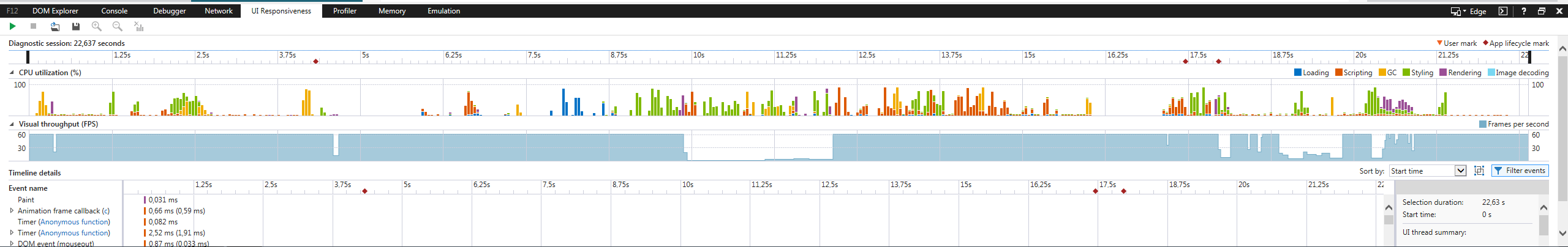The image size is (1568, 247).
Task: Open the Sort by Start time dropdown
Action: coord(1428,171)
